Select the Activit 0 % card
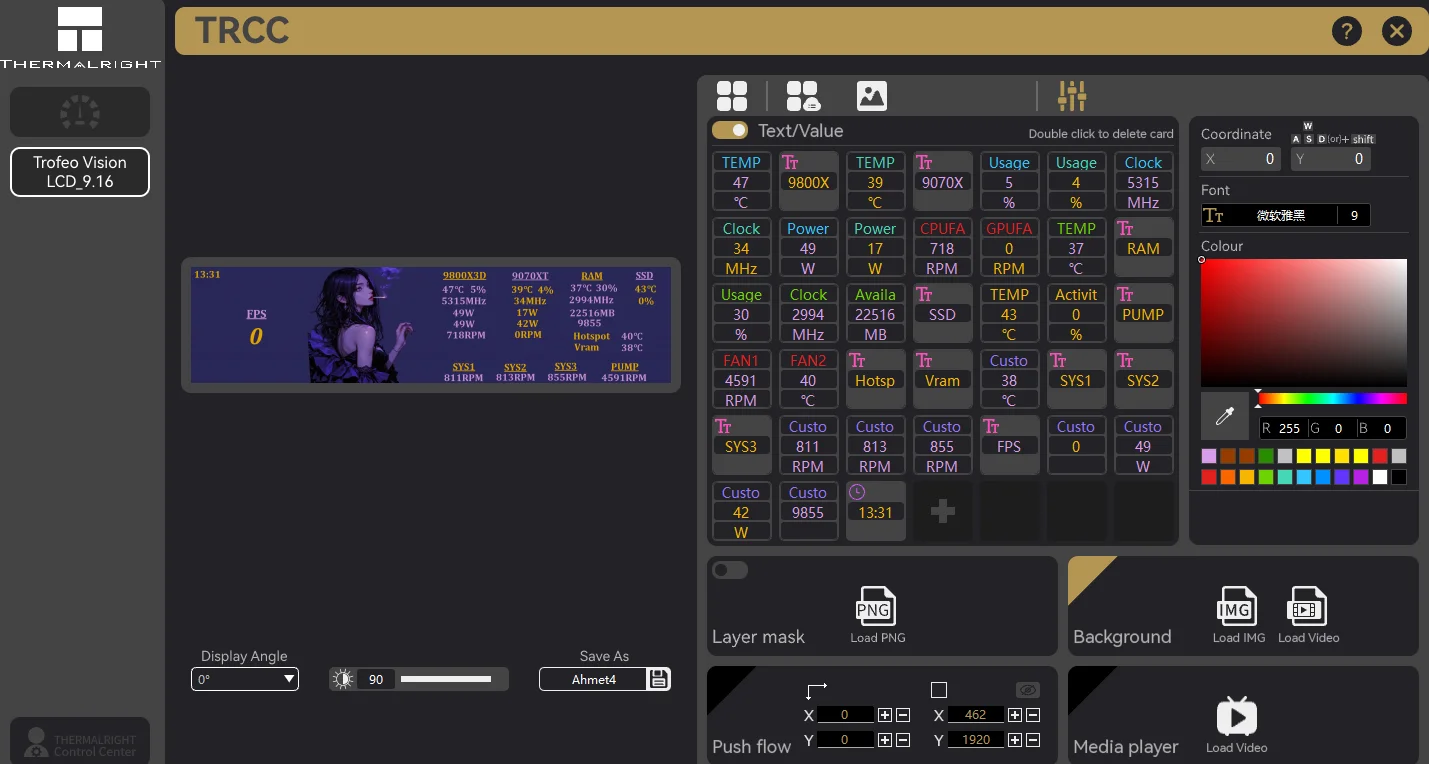Image resolution: width=1429 pixels, height=764 pixels. tap(1076, 313)
